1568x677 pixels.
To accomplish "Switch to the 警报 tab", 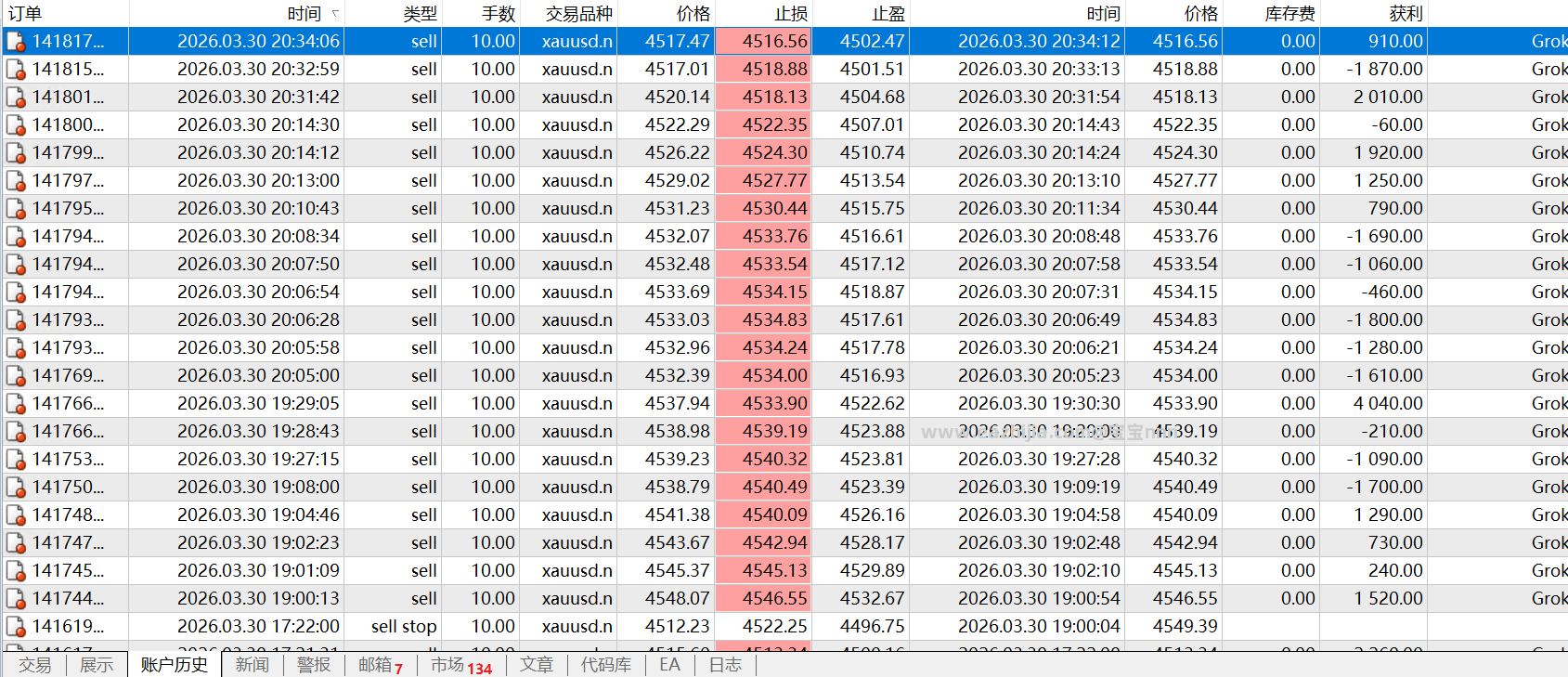I will (x=314, y=665).
